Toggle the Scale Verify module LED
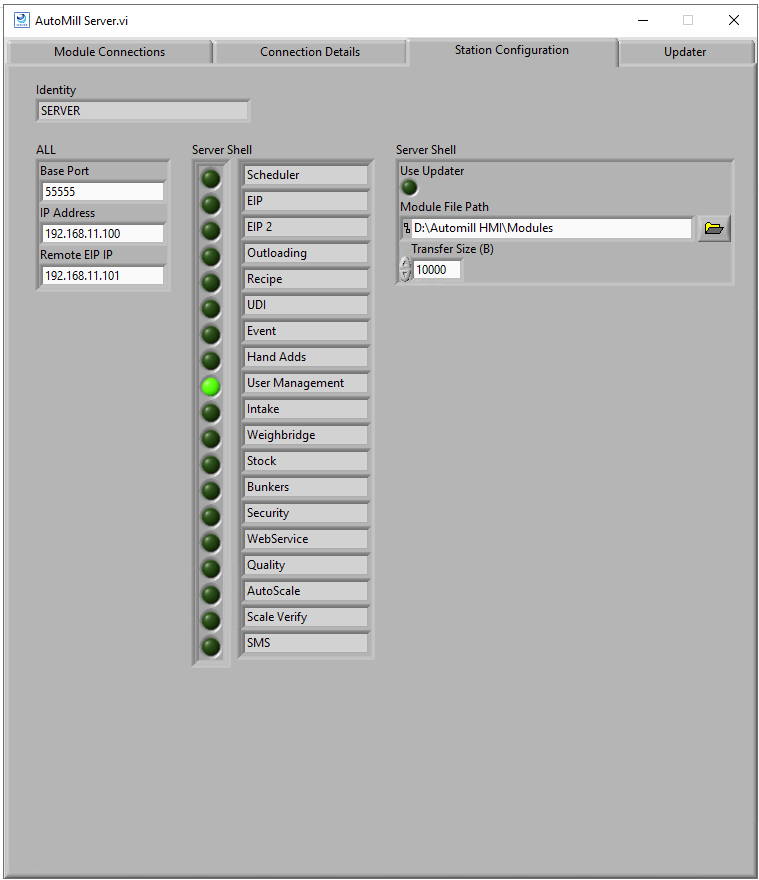Image resolution: width=759 pixels, height=880 pixels. tap(211, 621)
